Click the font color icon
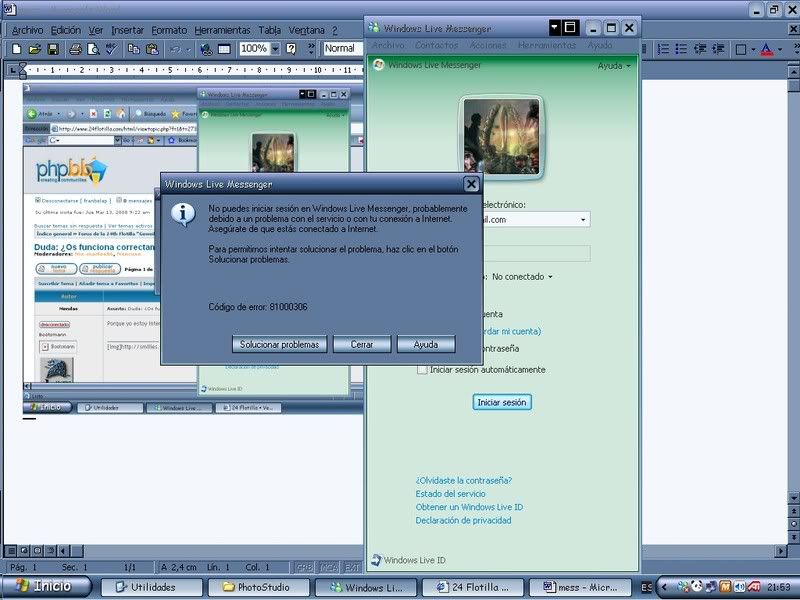Viewport: 800px width, 600px height. click(x=766, y=49)
